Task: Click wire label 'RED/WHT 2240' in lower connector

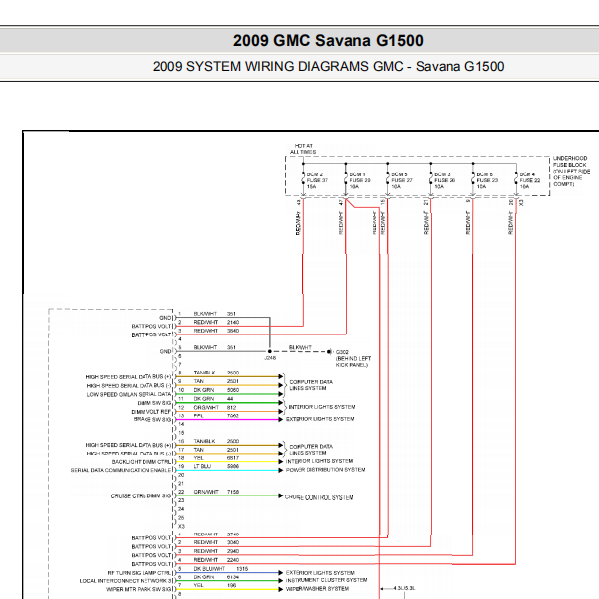Action: 216,560
